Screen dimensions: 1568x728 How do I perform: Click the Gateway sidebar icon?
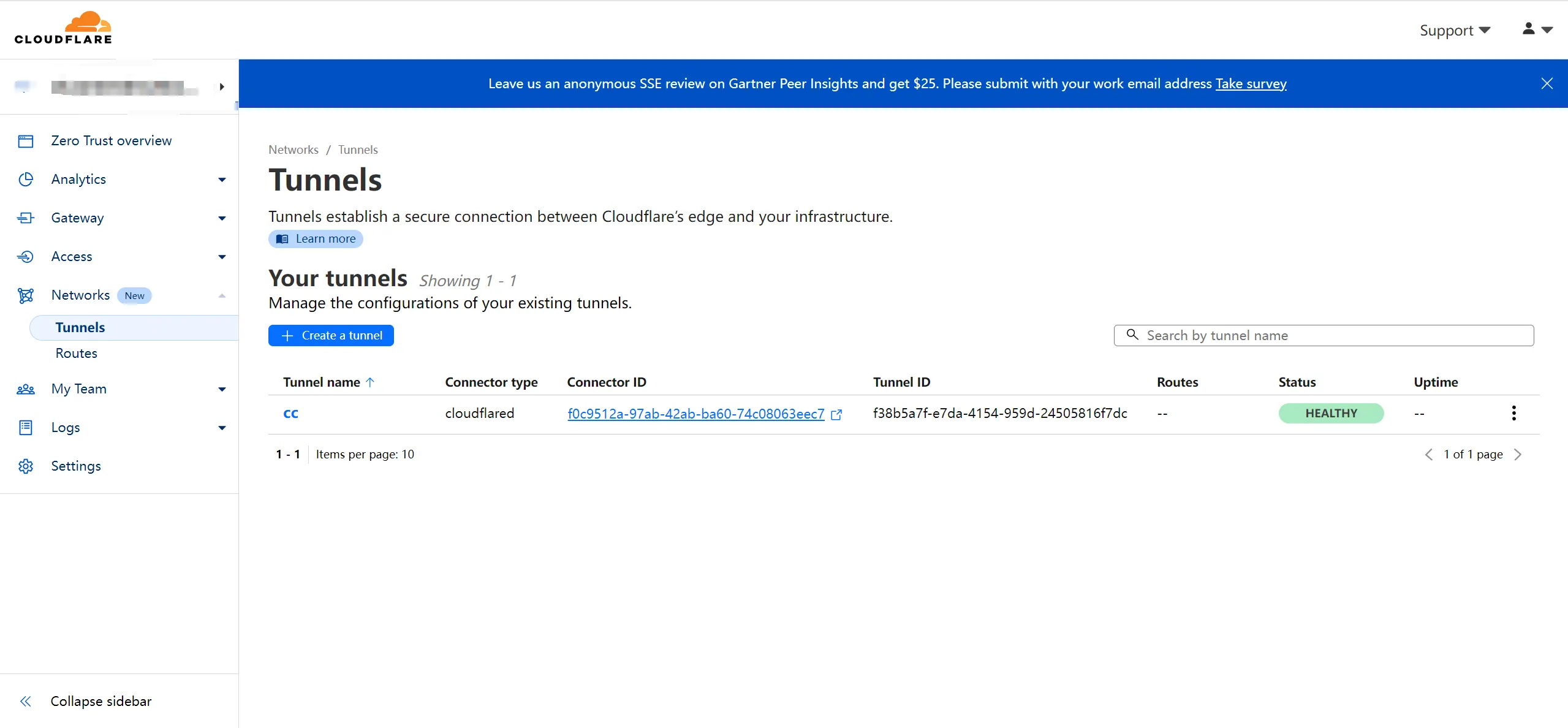point(26,218)
